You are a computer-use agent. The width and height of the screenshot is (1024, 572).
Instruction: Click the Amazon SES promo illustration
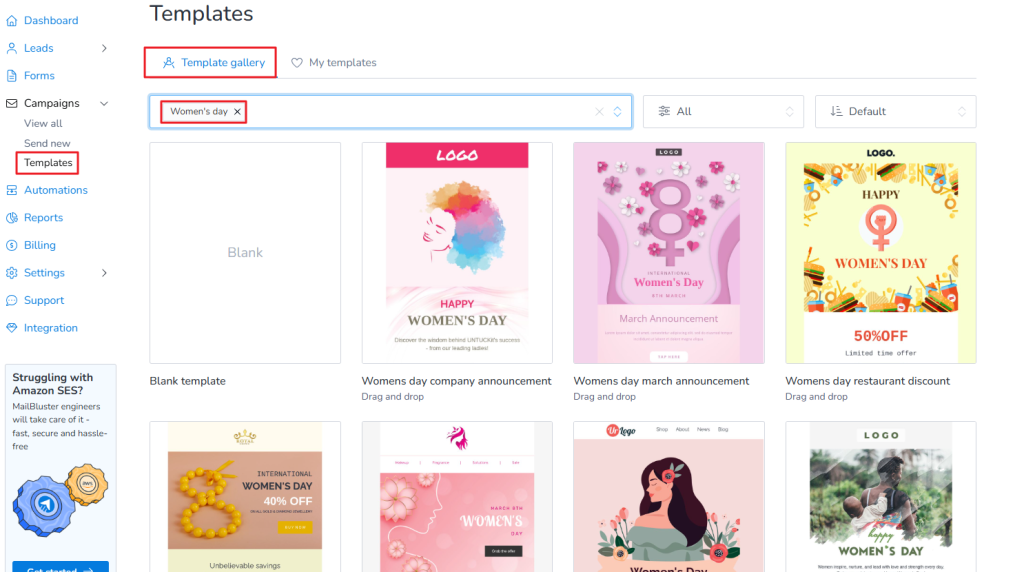click(60, 500)
